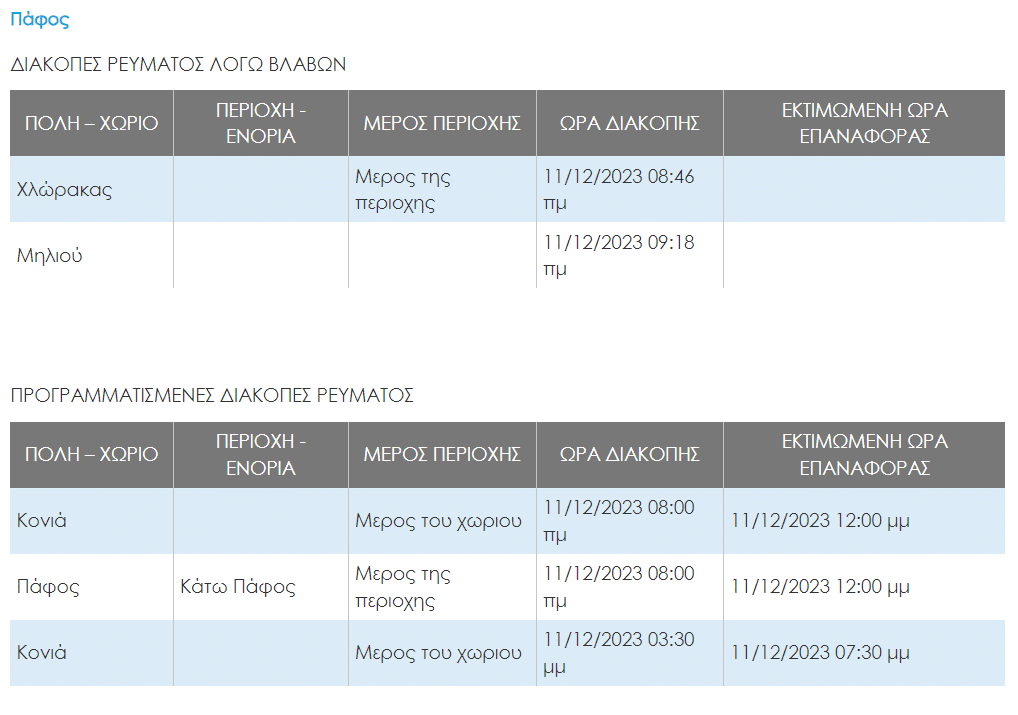The width and height of the screenshot is (1018, 715).
Task: Click Μερος της περιοχης in Χλώρακας row
Action: click(403, 189)
